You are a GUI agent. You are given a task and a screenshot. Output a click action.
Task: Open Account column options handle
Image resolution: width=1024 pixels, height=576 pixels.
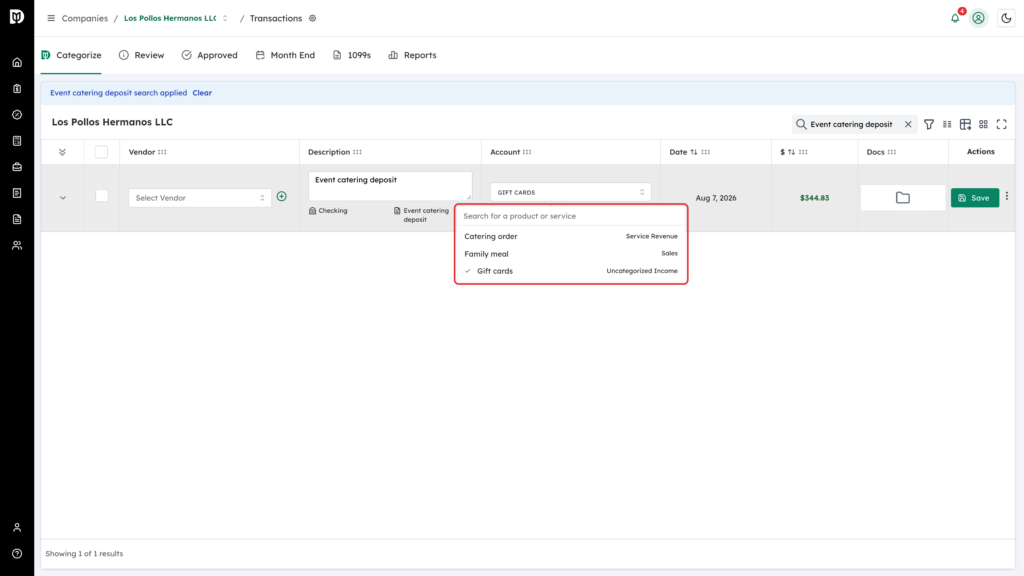click(527, 152)
